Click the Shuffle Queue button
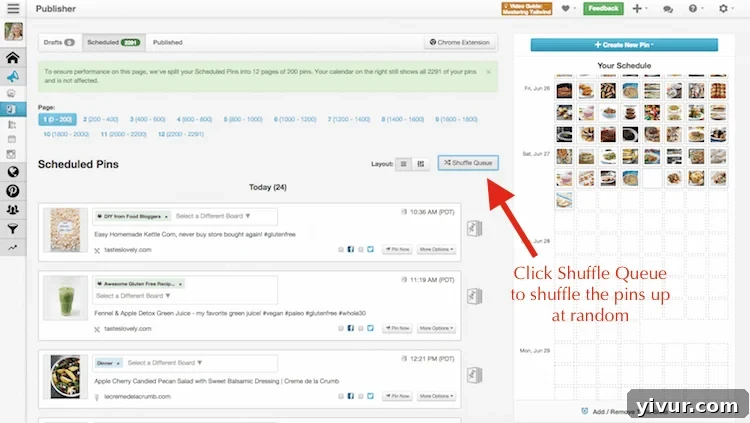 pos(468,162)
